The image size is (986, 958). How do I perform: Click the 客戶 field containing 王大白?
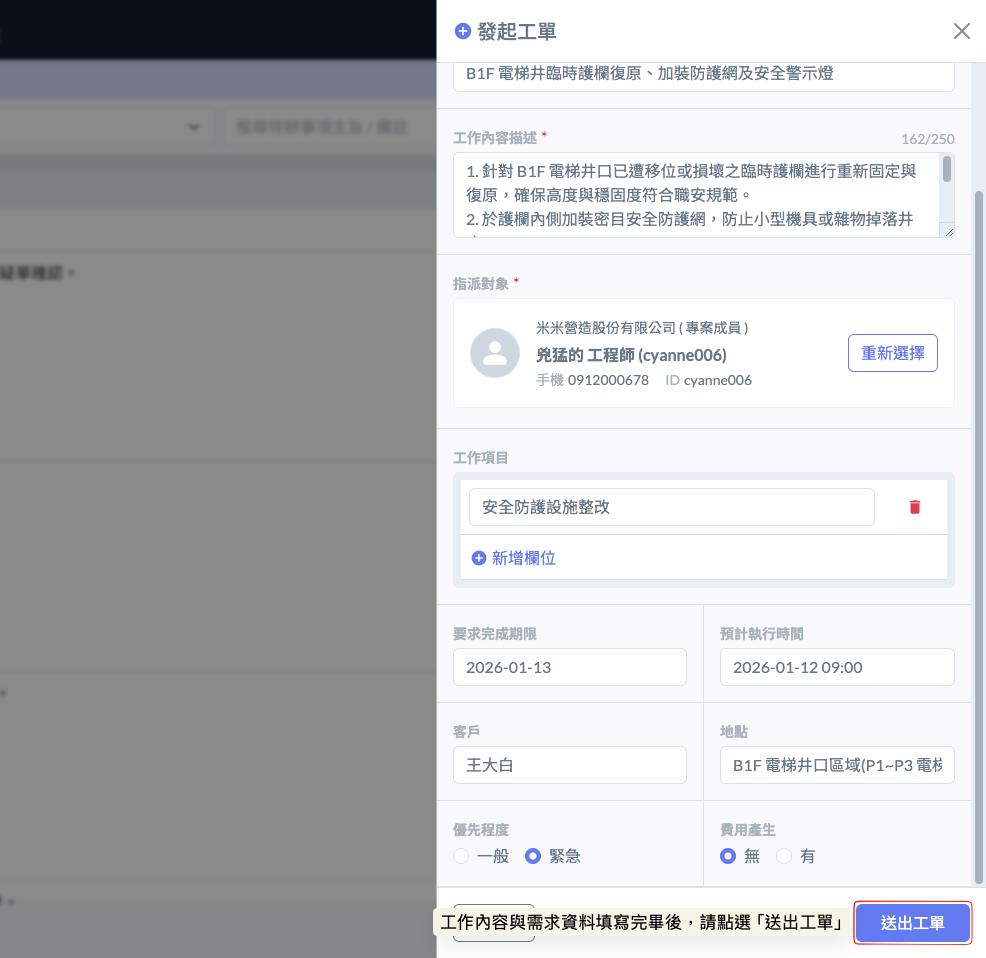pos(569,765)
